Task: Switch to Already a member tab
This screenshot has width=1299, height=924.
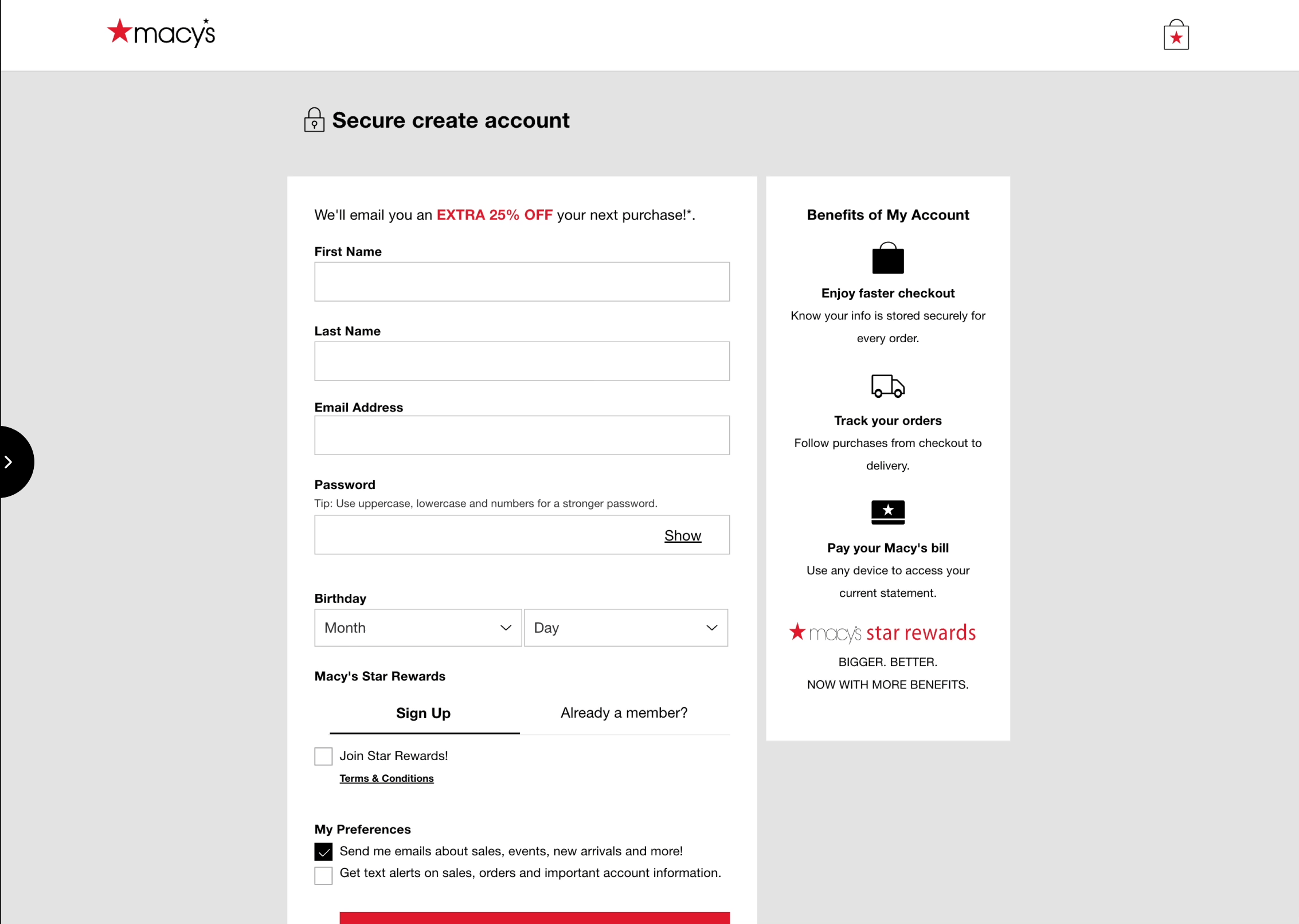Action: pos(624,712)
